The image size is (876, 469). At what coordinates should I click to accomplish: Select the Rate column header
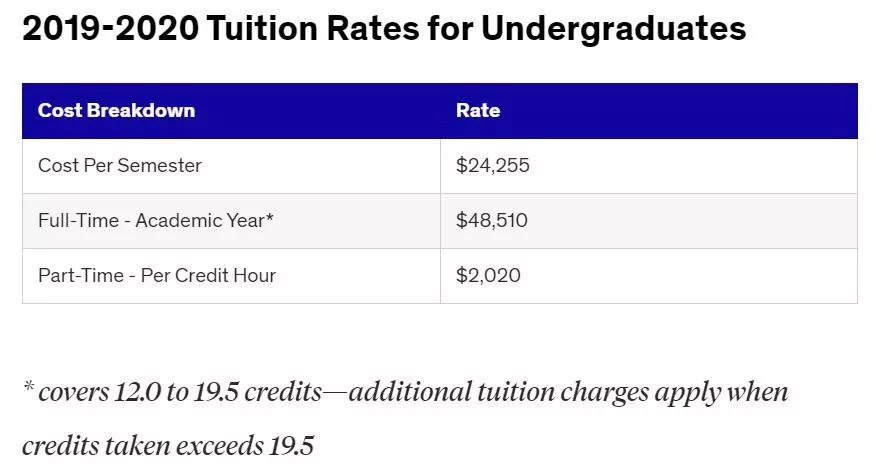(478, 110)
